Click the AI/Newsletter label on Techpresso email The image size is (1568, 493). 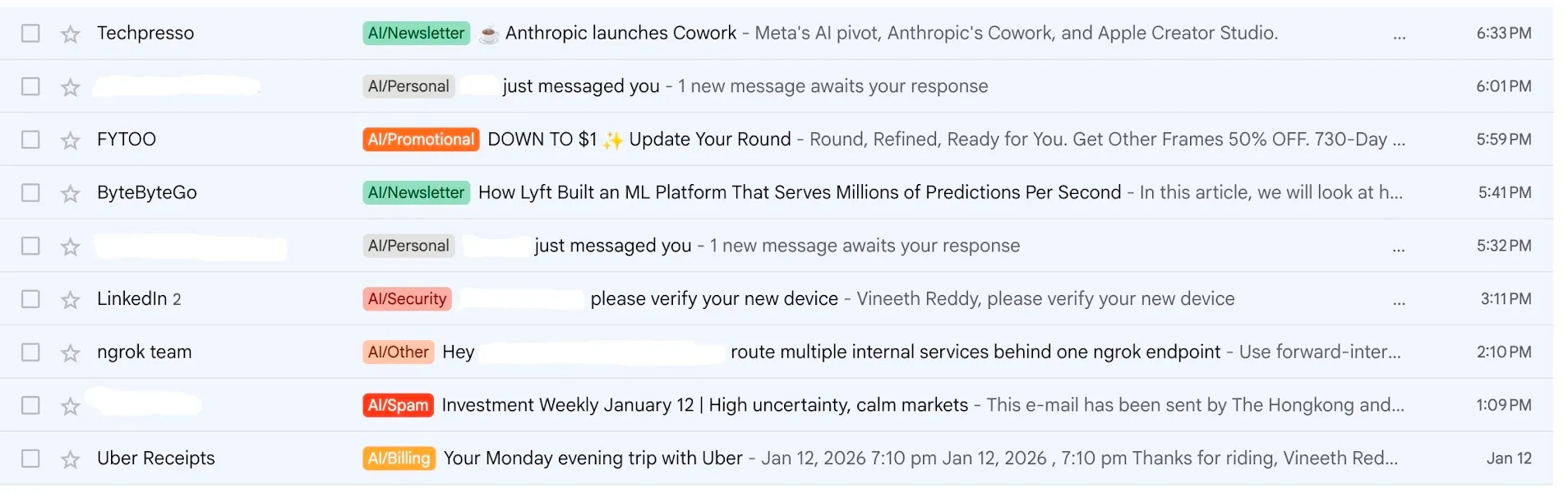[x=416, y=33]
